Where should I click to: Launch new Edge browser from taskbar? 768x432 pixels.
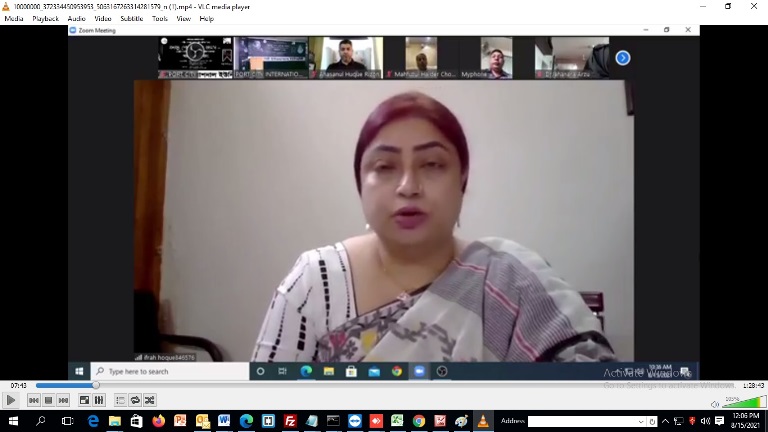point(246,421)
